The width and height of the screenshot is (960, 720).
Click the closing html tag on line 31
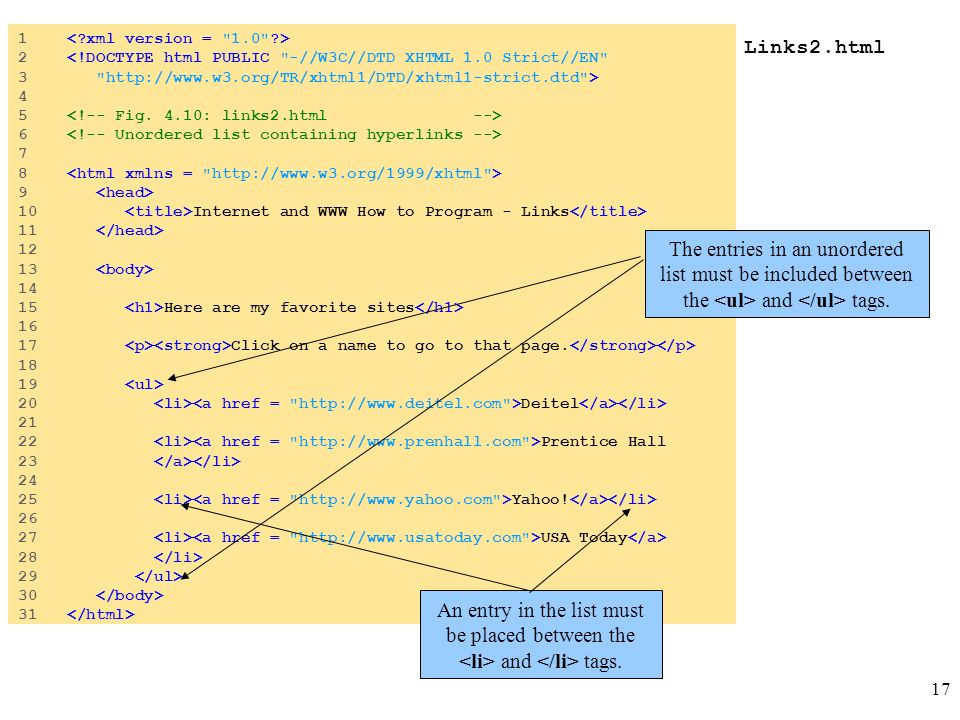100,614
